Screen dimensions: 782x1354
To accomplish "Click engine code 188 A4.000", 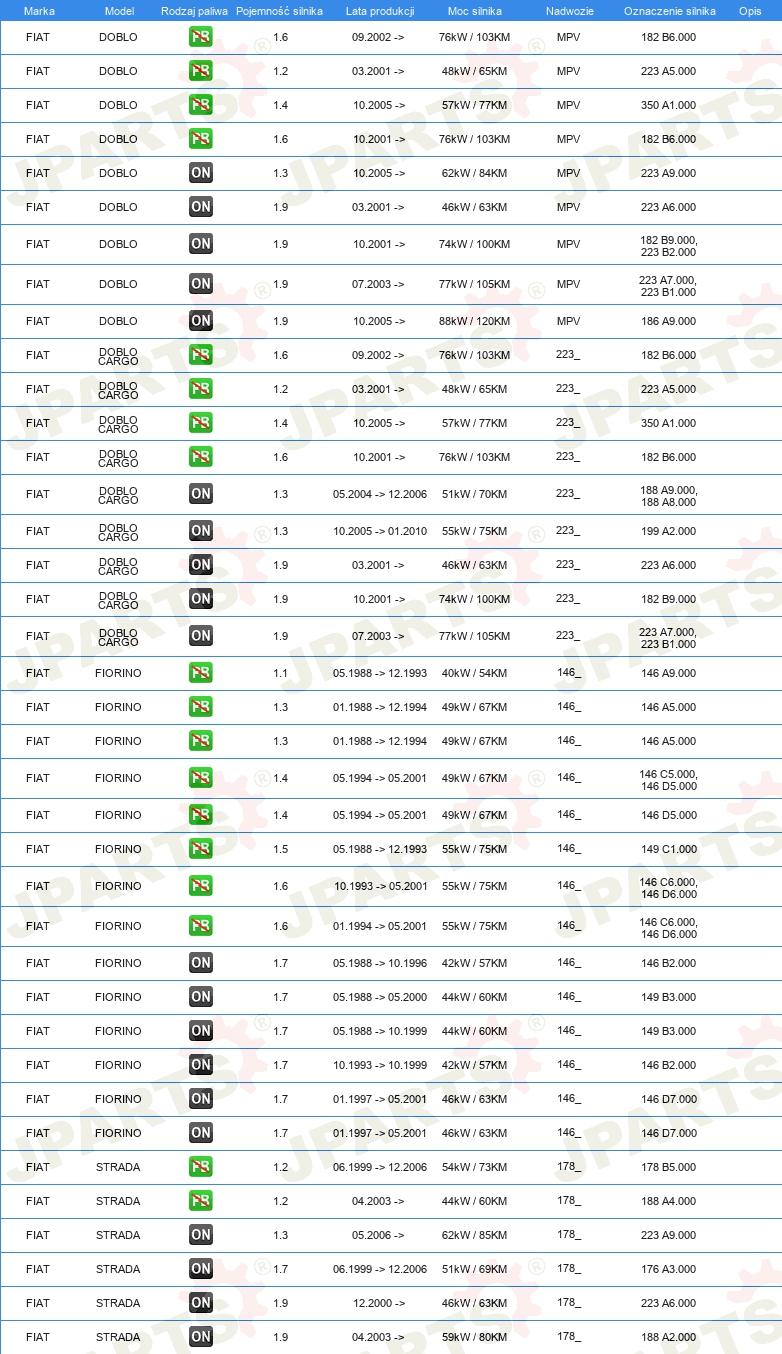I will 669,1201.
